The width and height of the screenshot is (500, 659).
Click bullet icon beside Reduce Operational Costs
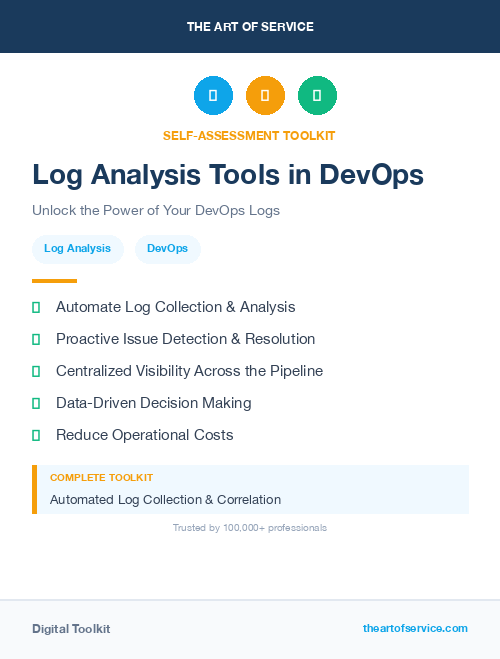tap(36, 435)
